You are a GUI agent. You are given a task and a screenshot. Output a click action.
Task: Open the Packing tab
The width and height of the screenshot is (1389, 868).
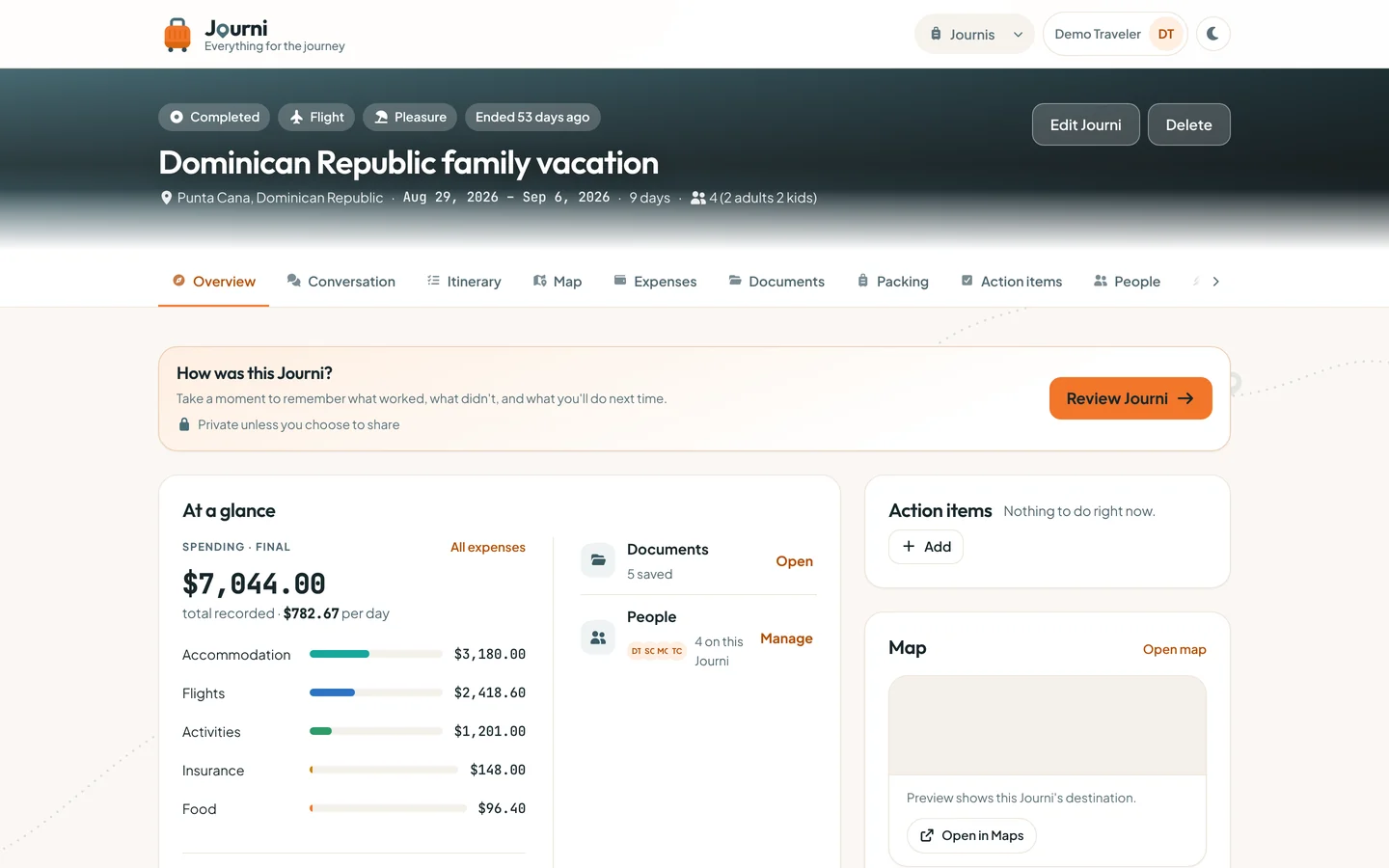coord(892,282)
